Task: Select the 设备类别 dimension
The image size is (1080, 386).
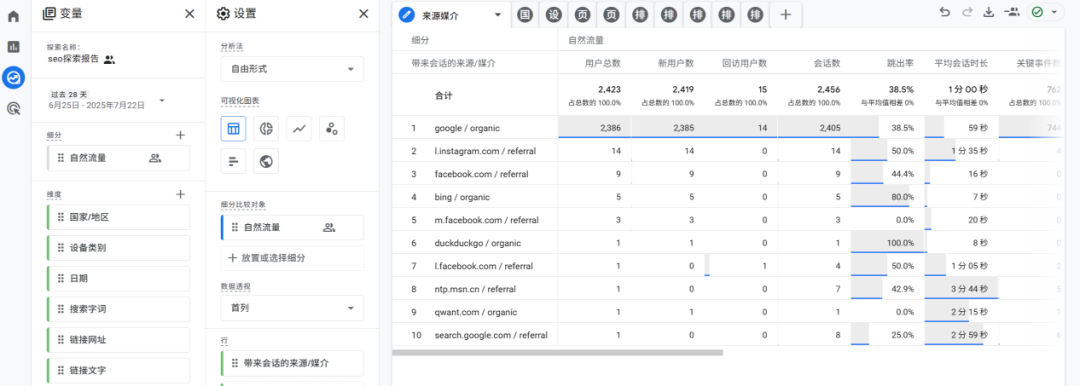Action: (118, 248)
